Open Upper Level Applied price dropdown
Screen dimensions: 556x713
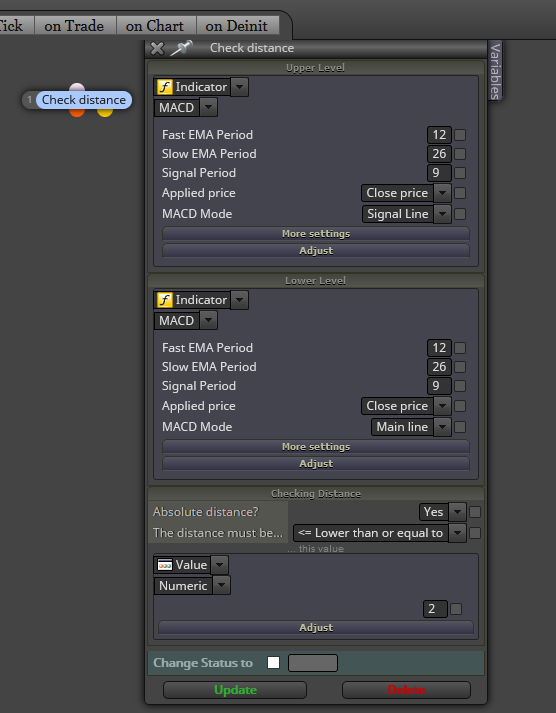(442, 193)
